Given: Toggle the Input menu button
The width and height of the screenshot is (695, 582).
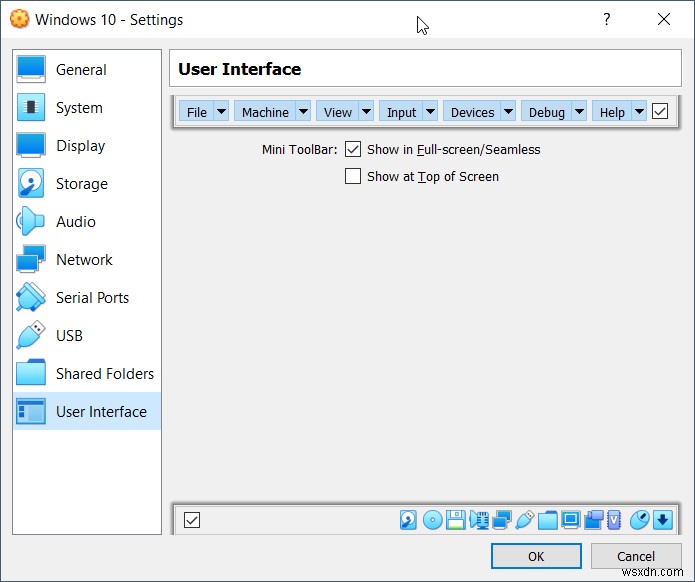Looking at the screenshot, I should 401,112.
